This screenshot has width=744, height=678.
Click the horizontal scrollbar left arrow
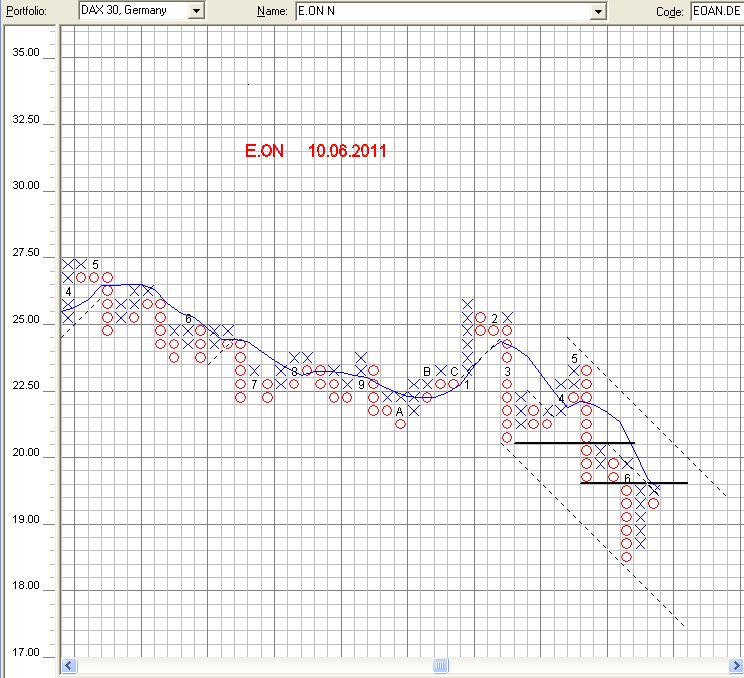(69, 666)
